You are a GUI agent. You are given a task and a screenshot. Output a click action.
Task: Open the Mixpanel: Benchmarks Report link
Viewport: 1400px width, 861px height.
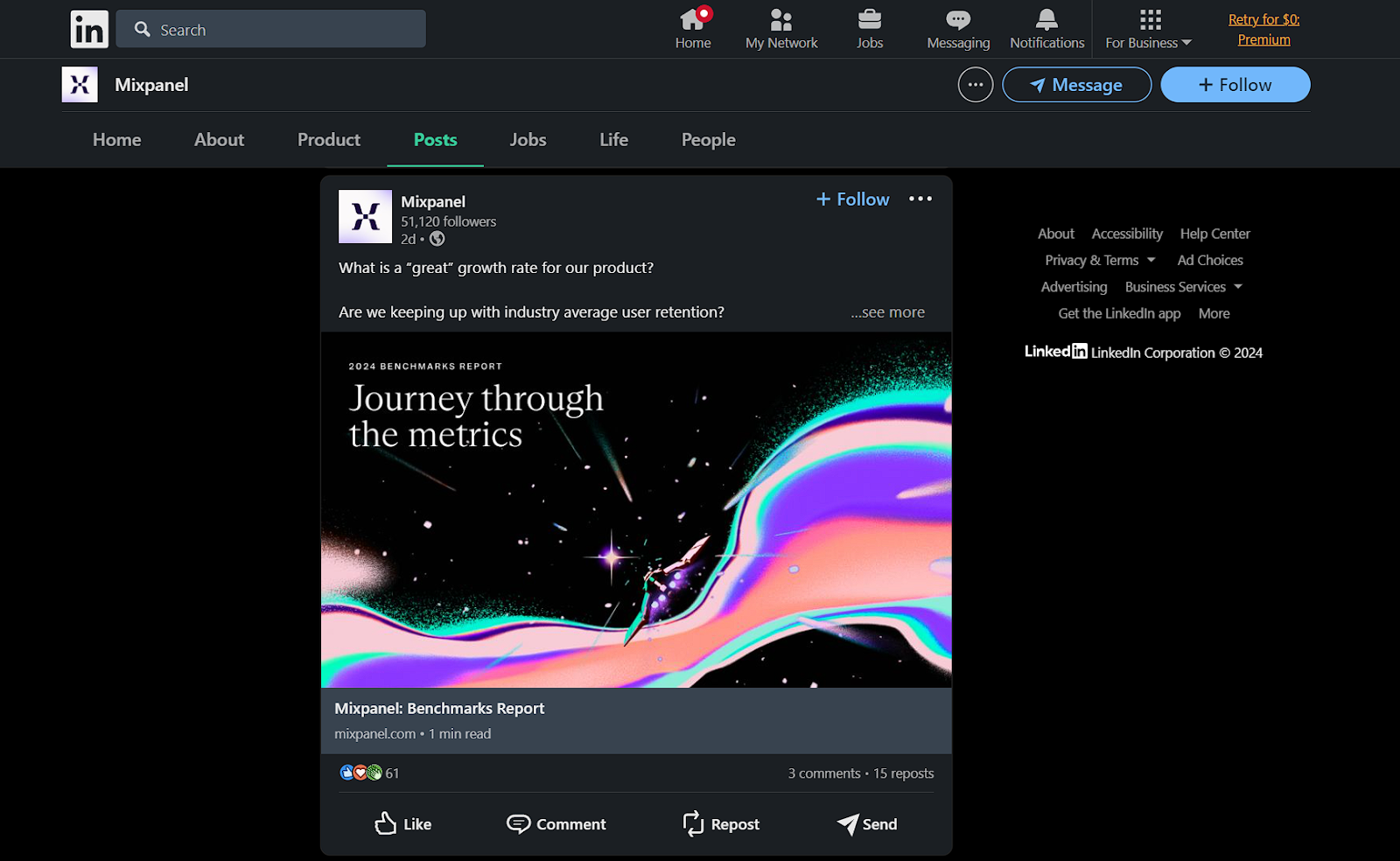point(439,709)
